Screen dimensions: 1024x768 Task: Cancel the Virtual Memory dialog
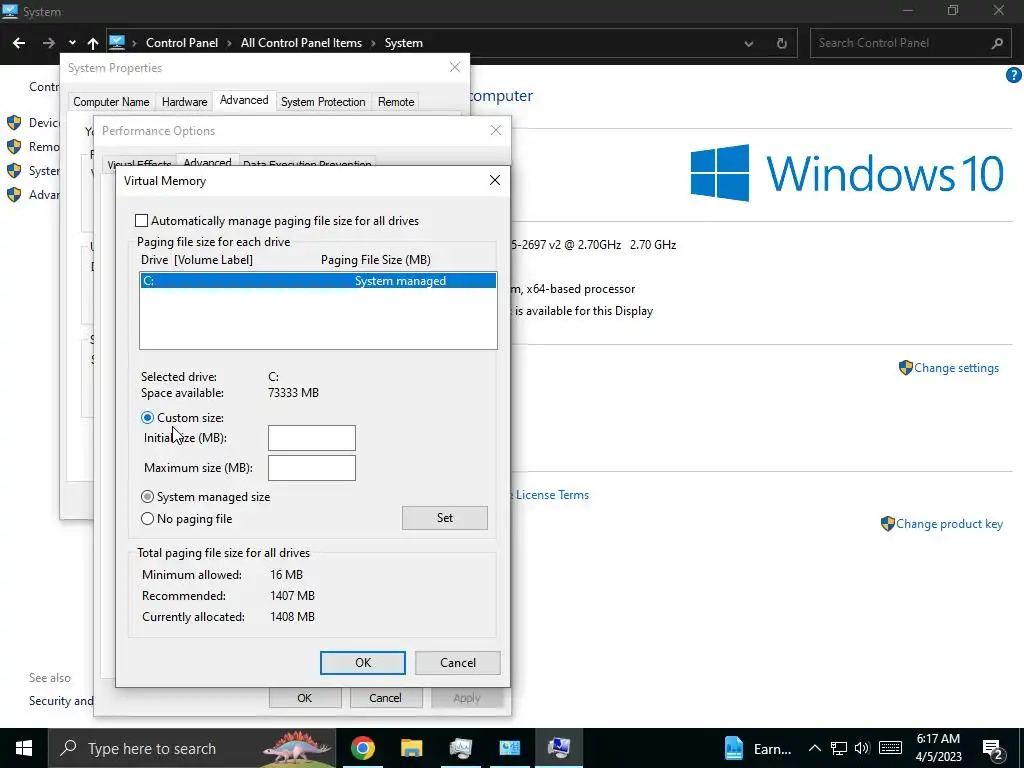(458, 663)
